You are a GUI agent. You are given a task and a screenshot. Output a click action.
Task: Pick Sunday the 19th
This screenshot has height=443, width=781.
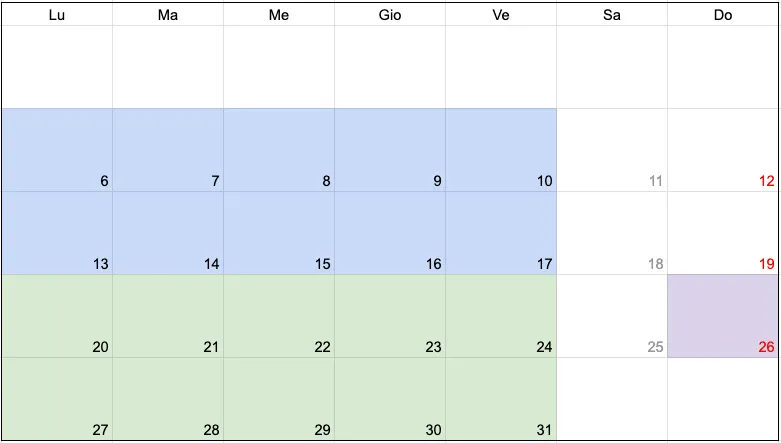pyautogui.click(x=723, y=233)
